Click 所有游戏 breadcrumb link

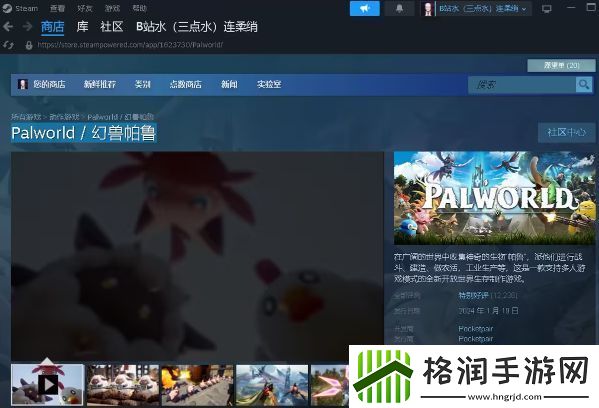pyautogui.click(x=26, y=117)
